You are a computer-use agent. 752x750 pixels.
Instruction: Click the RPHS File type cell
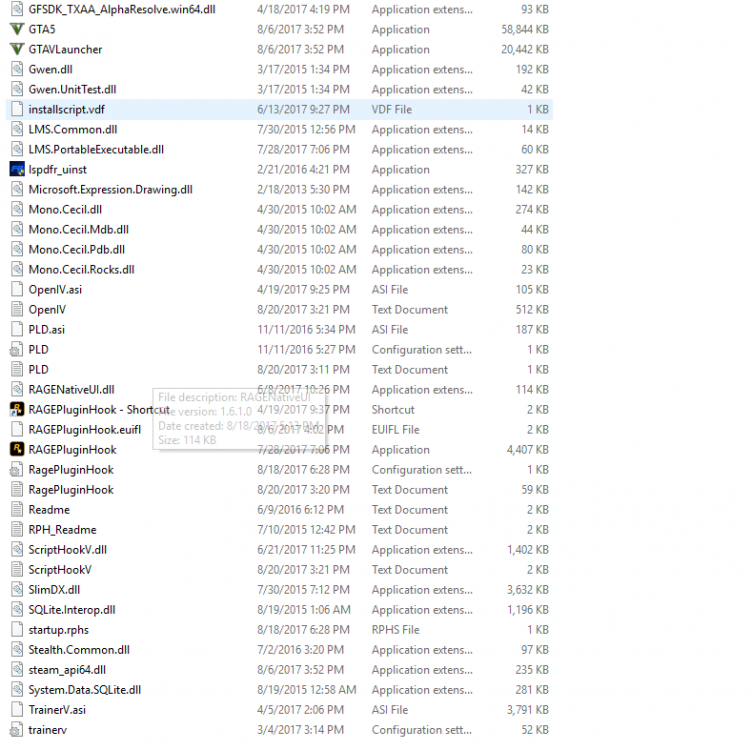click(x=395, y=630)
